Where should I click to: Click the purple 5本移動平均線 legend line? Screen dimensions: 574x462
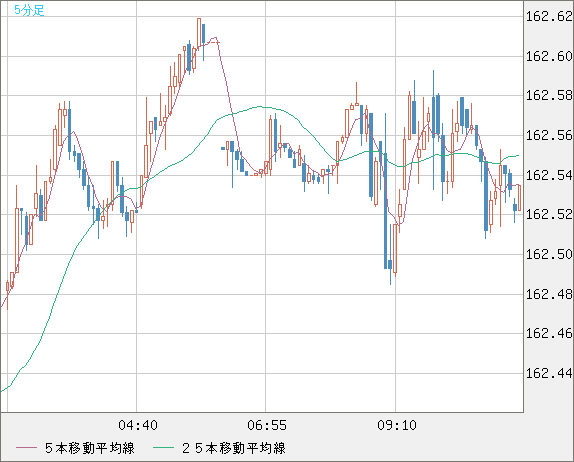[26, 448]
